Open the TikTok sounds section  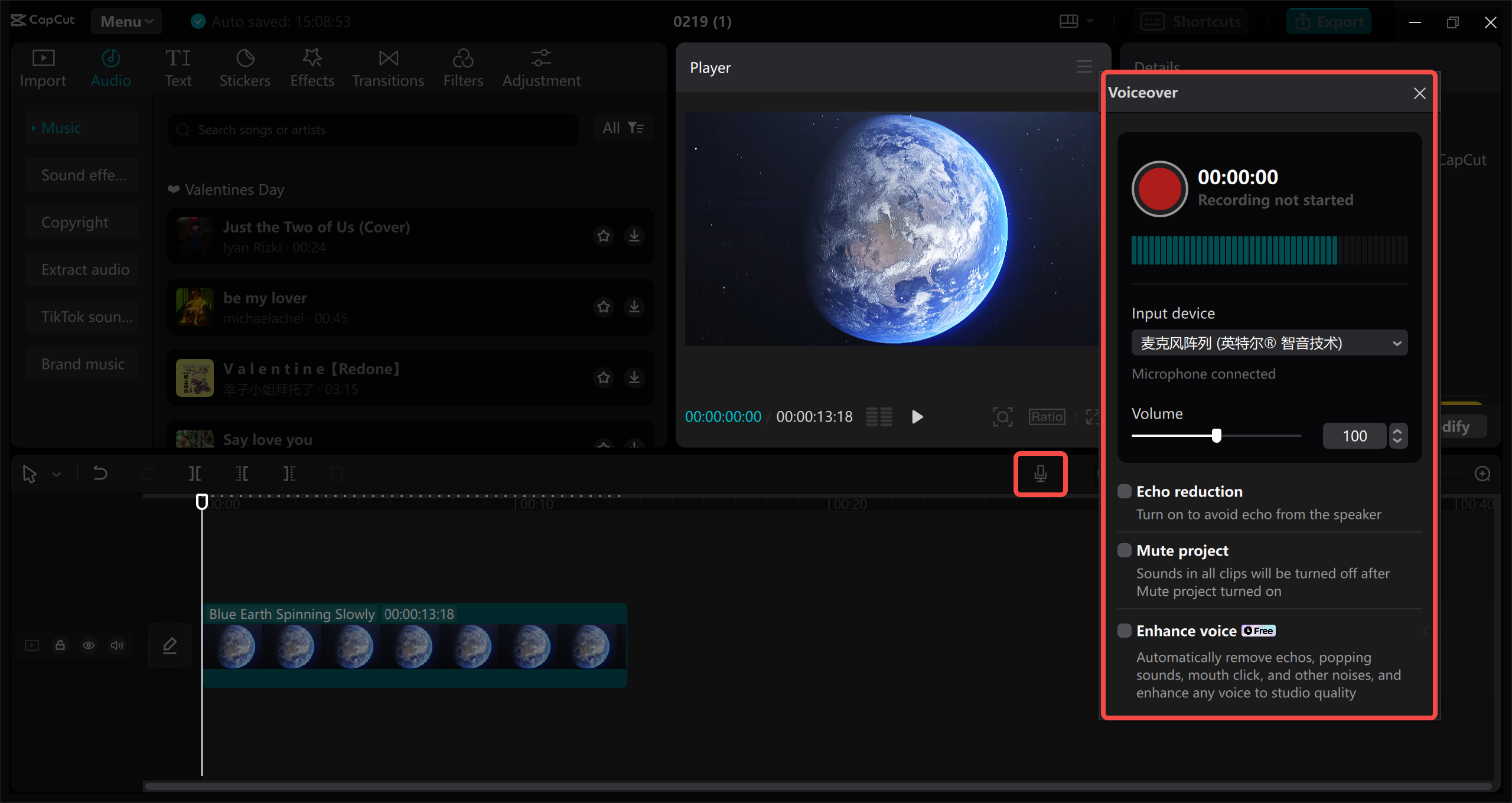[x=82, y=316]
